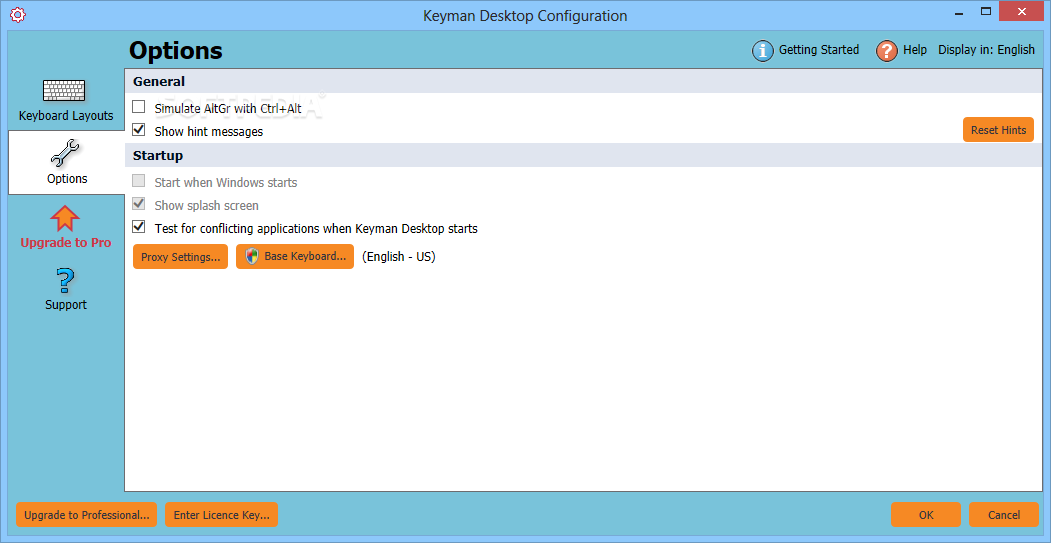Close the Keyman Desktop Configuration window
The width and height of the screenshot is (1051, 543).
[x=1022, y=11]
